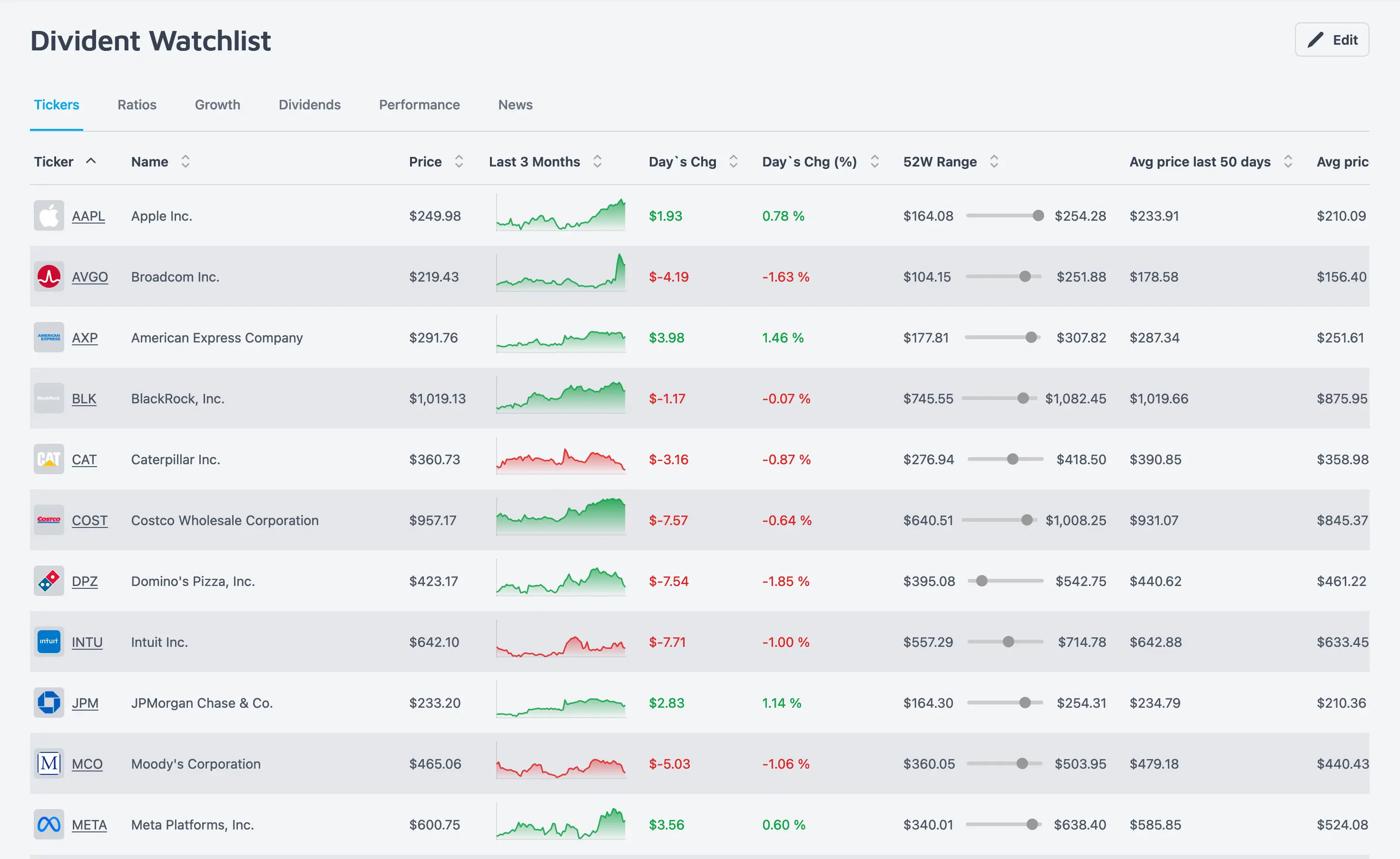Click the Costco Wholesale Corporation name
The image size is (1400, 859).
225,520
